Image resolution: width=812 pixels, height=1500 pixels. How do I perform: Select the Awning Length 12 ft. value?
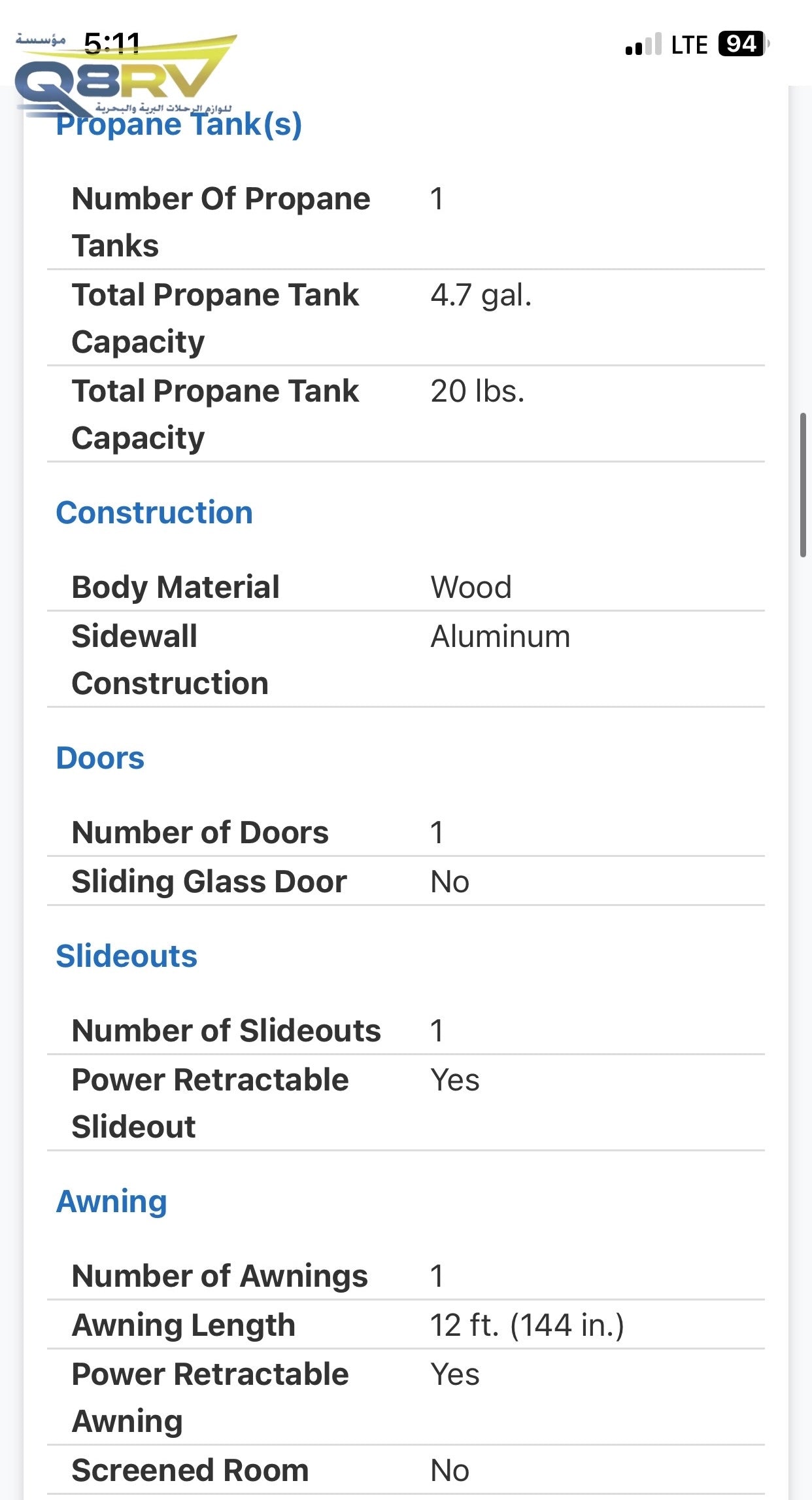527,1325
